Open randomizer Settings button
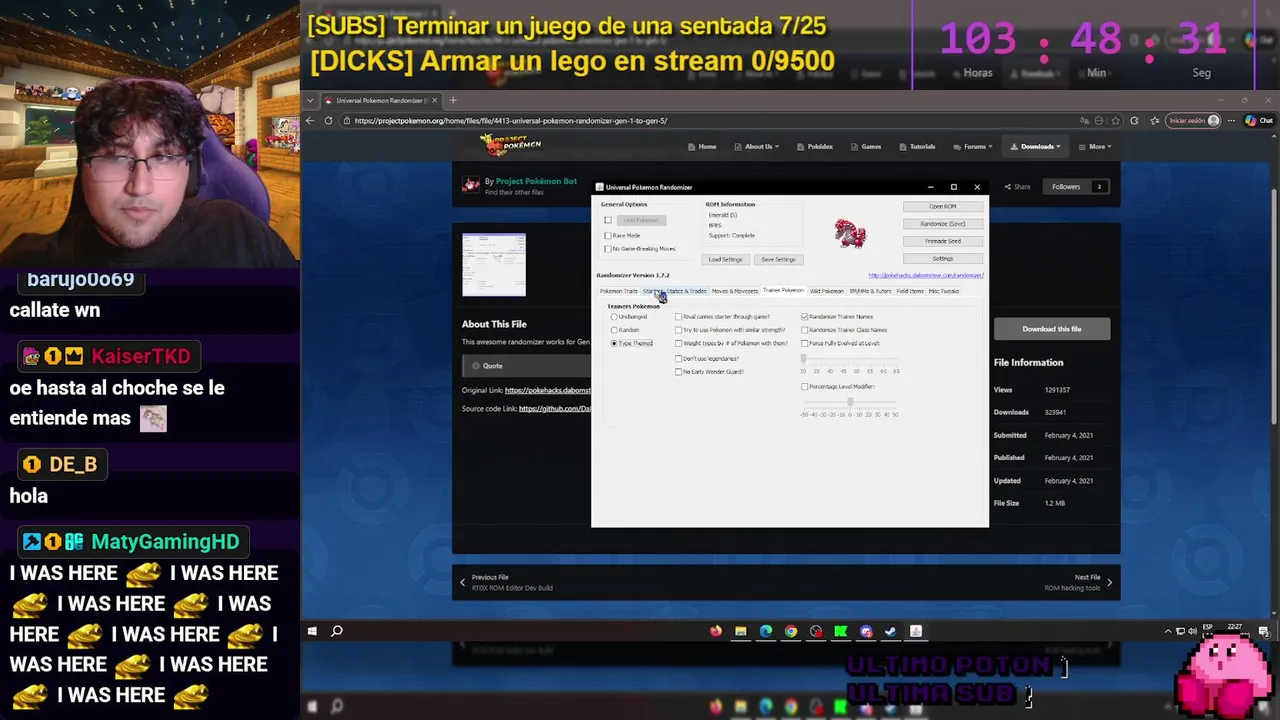 pos(943,258)
